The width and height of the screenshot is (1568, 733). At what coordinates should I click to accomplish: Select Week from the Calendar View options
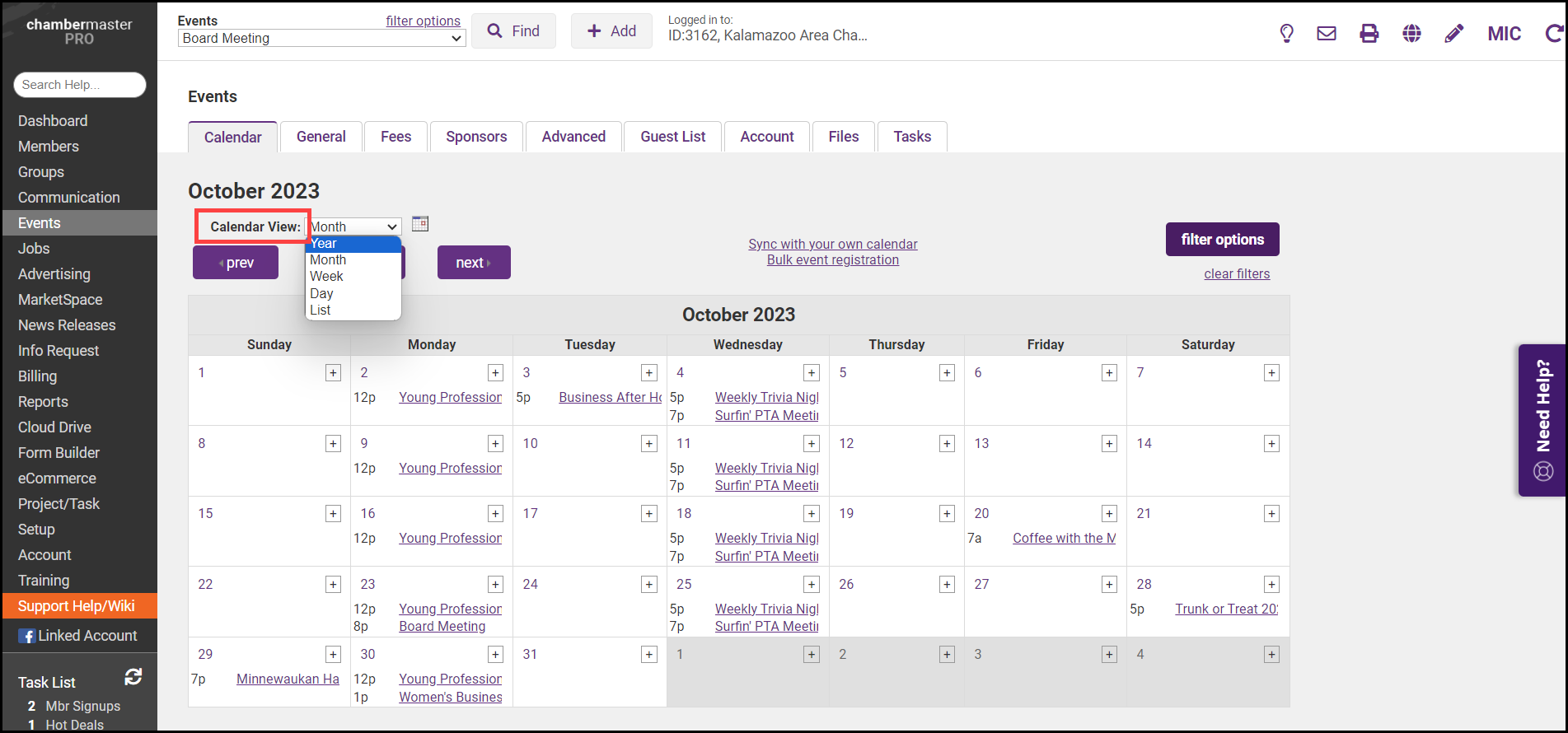[x=353, y=277]
